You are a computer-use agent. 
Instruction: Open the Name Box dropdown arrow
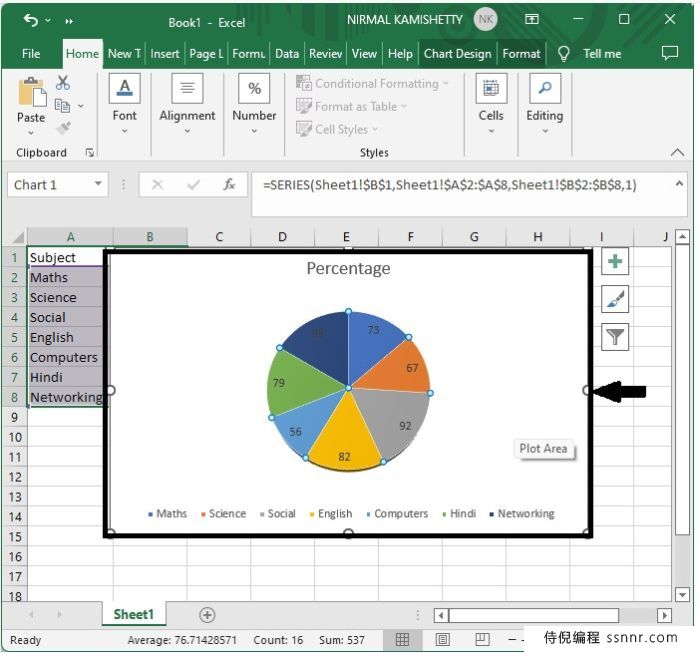[98, 184]
